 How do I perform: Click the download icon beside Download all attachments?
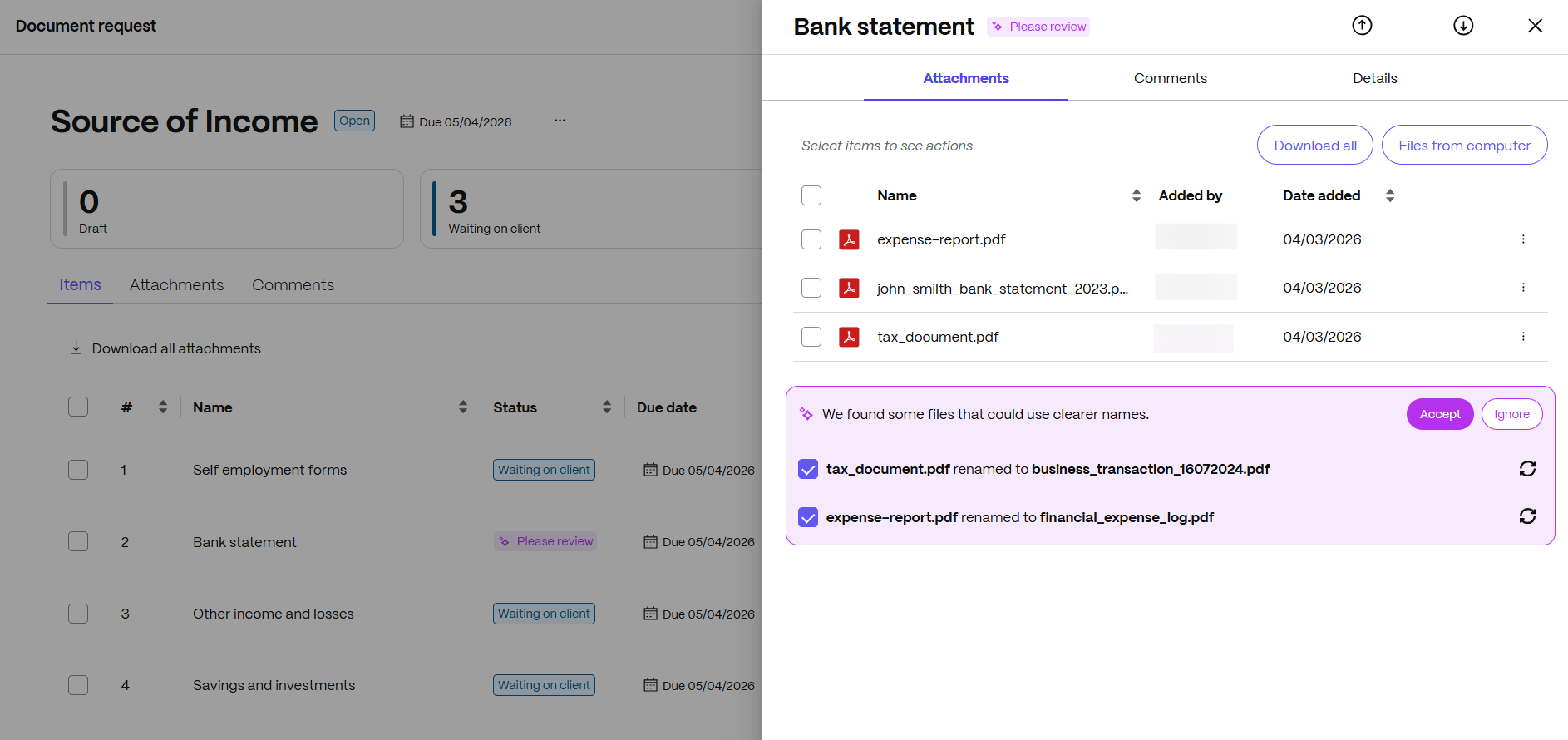[x=76, y=348]
